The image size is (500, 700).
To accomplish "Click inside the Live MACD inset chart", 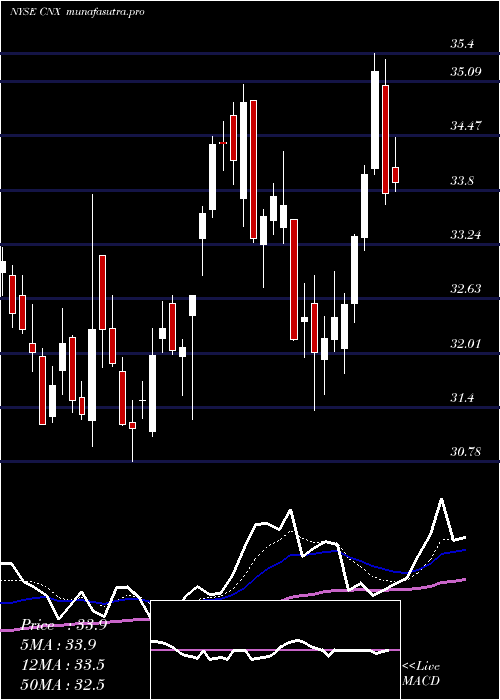I will click(x=275, y=650).
